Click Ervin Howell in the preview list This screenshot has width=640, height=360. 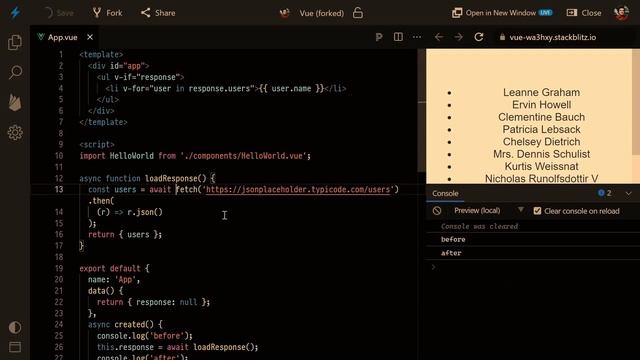tap(541, 105)
